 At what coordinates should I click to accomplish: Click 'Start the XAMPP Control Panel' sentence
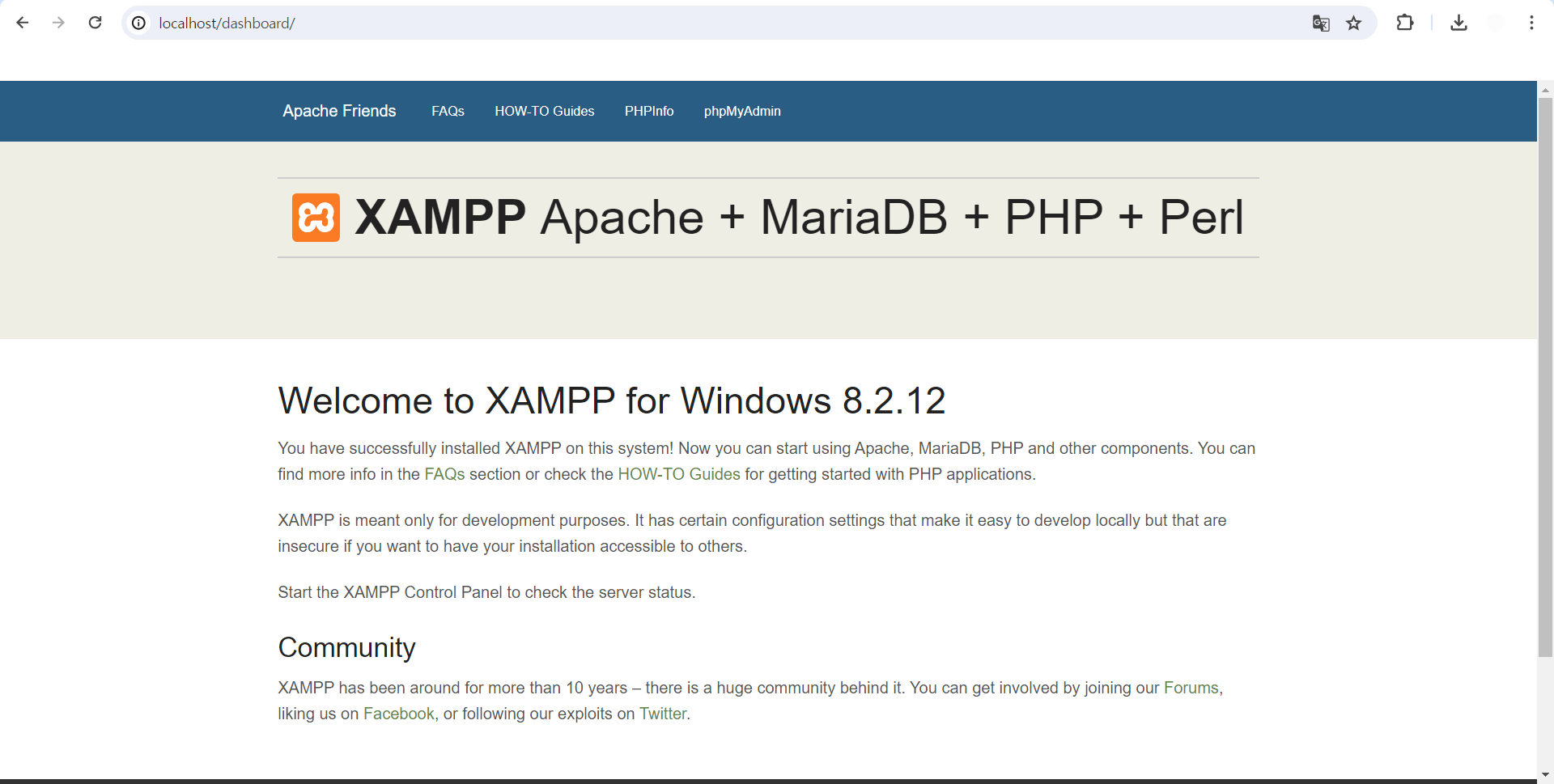coord(486,592)
